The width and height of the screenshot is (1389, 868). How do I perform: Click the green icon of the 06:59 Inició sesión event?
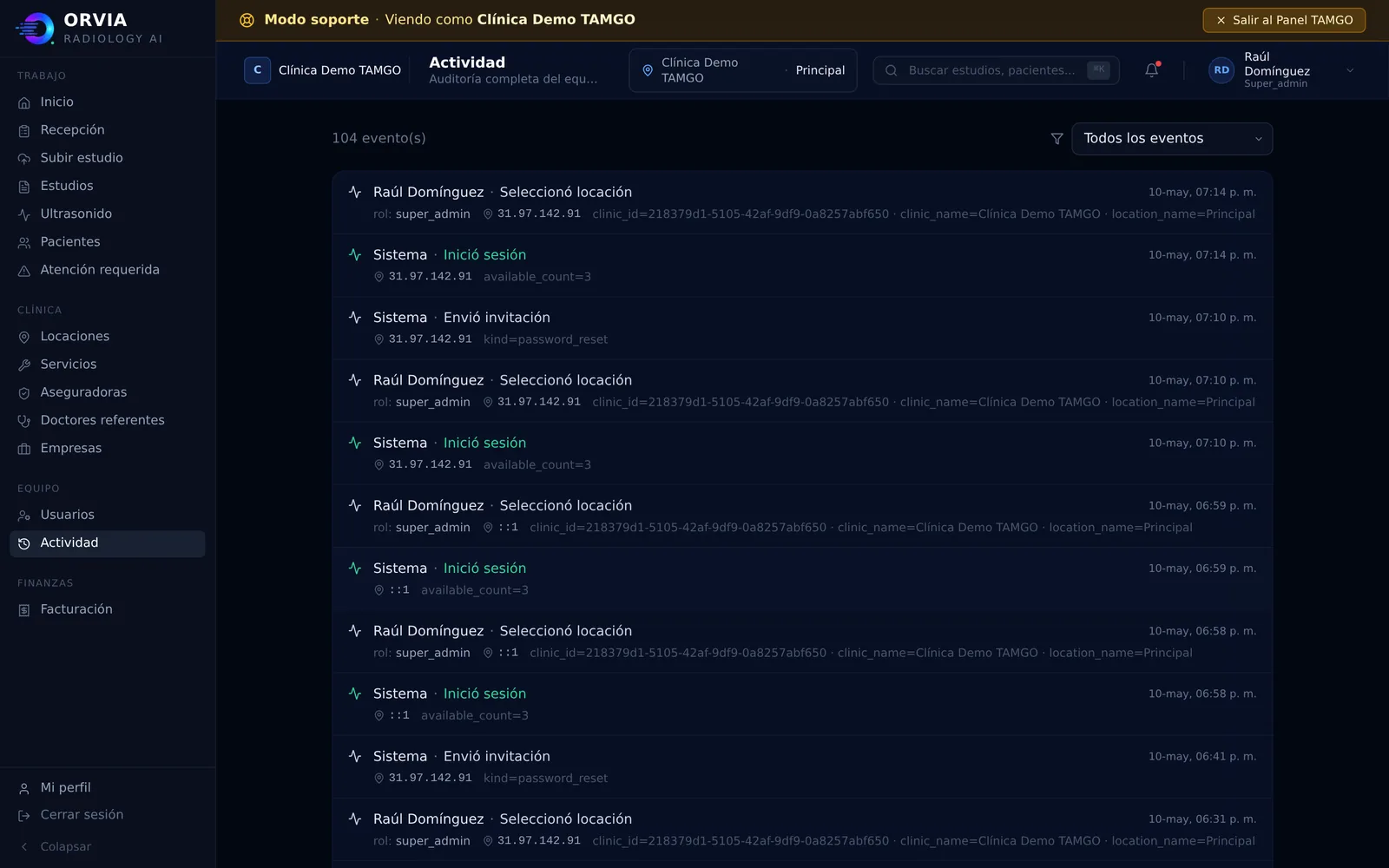(355, 569)
